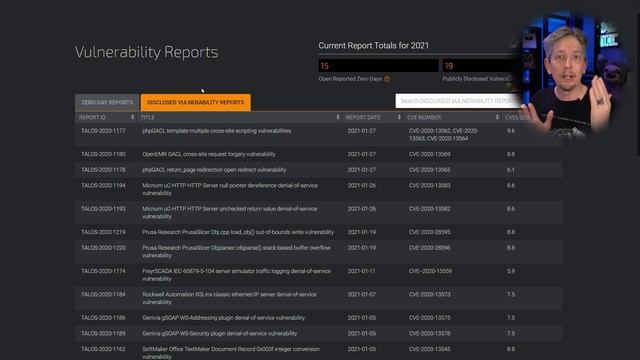Viewport: 640px width, 360px height.
Task: Click the help icon beside Open Reported Zero Days
Action: pyautogui.click(x=387, y=79)
